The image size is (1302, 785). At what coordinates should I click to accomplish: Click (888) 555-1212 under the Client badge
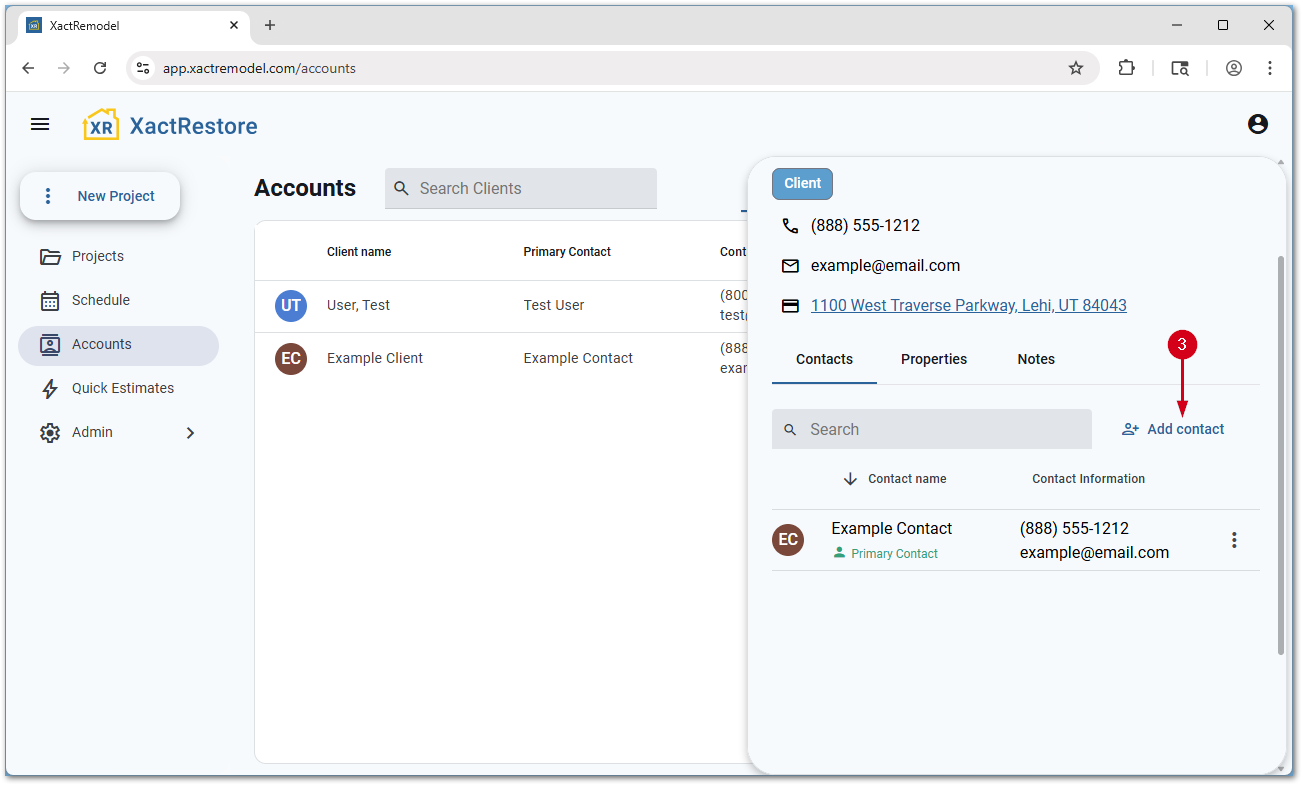pos(865,226)
